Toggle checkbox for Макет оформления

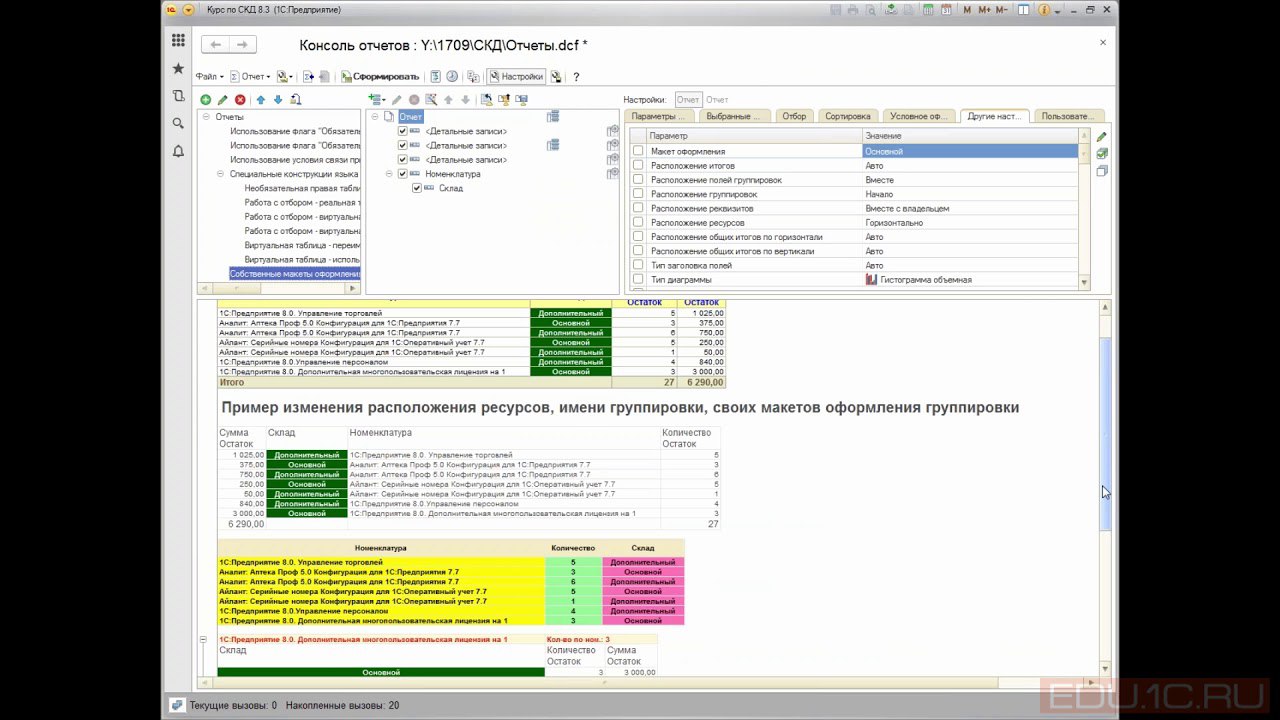(638, 151)
